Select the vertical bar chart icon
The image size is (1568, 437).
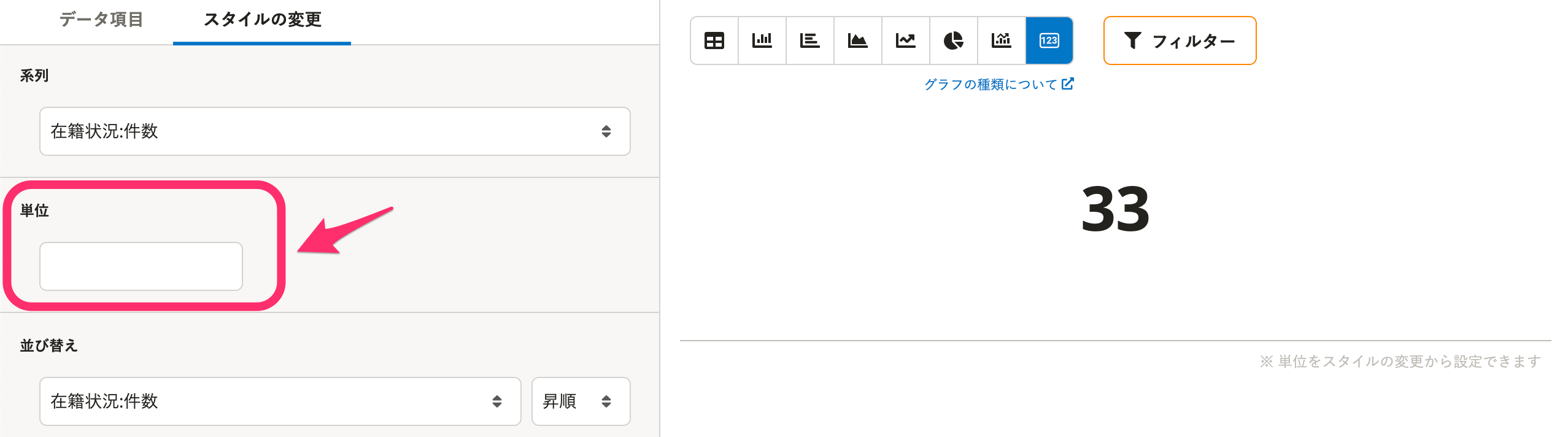(762, 41)
